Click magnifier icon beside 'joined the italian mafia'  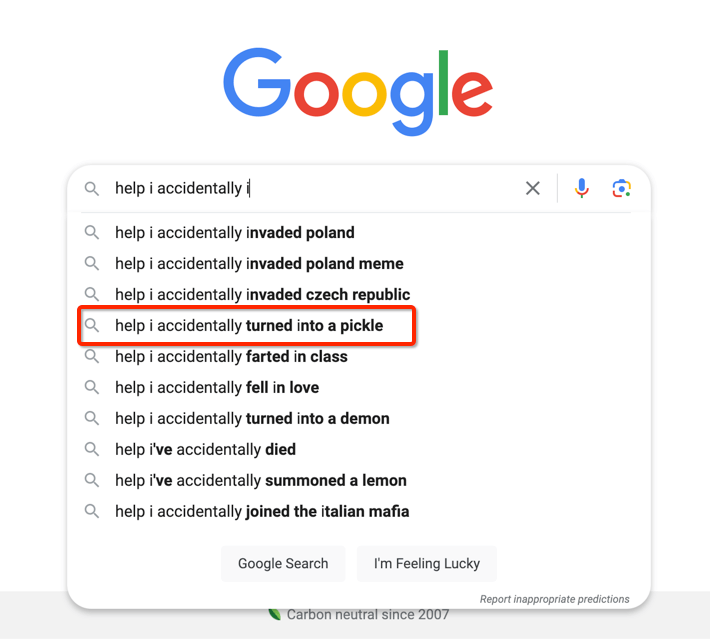point(92,511)
